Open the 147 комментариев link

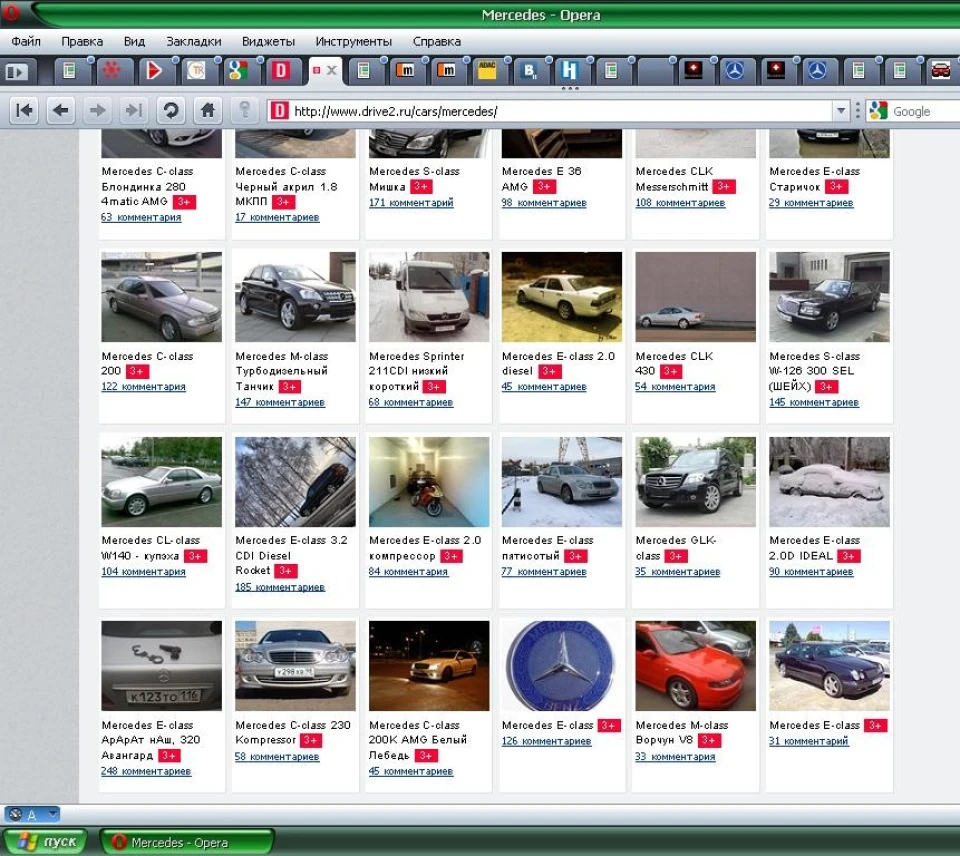click(280, 402)
